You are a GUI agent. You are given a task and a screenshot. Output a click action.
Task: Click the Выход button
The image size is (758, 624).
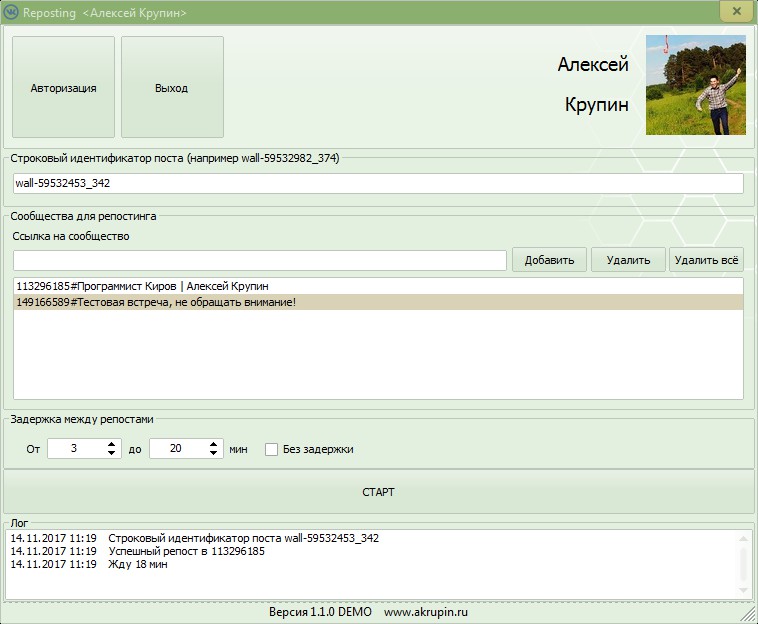tap(172, 87)
